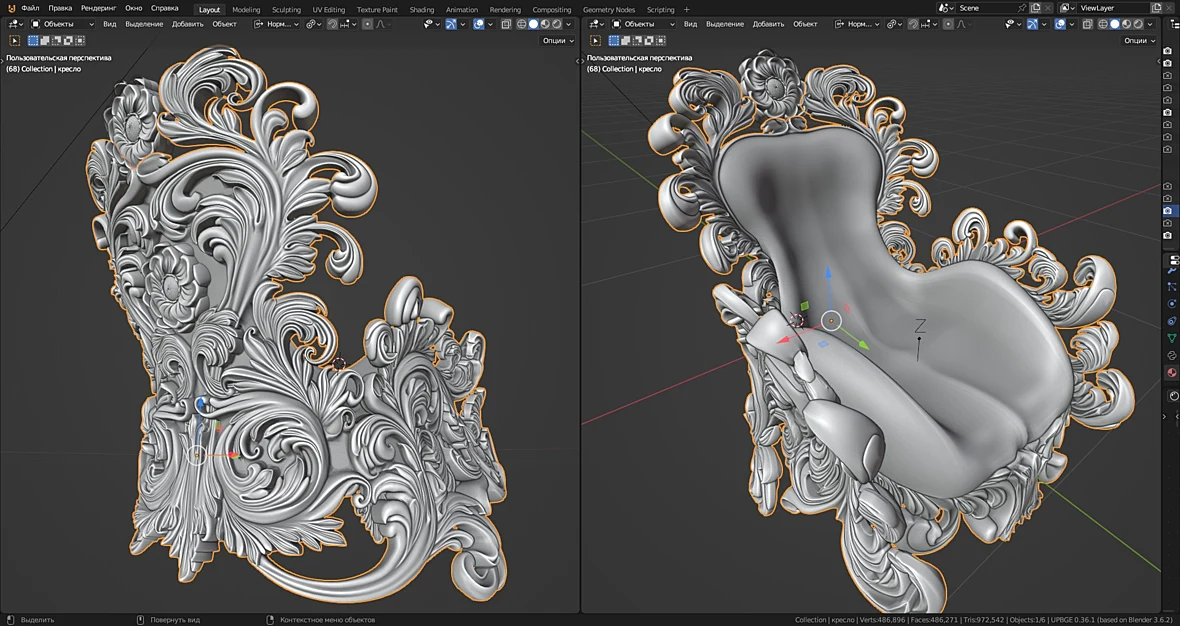Click Выделение menu in right viewport

[725, 24]
